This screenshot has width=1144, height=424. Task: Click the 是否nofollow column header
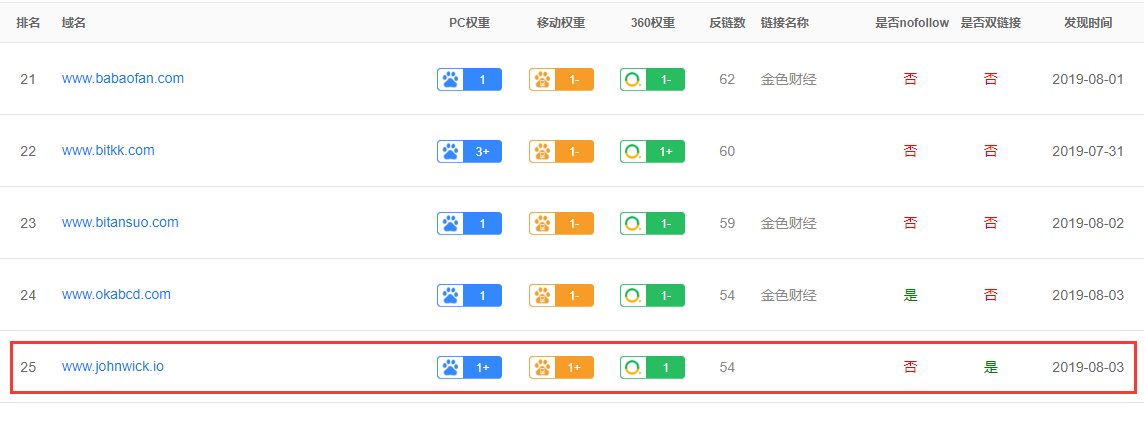click(912, 23)
